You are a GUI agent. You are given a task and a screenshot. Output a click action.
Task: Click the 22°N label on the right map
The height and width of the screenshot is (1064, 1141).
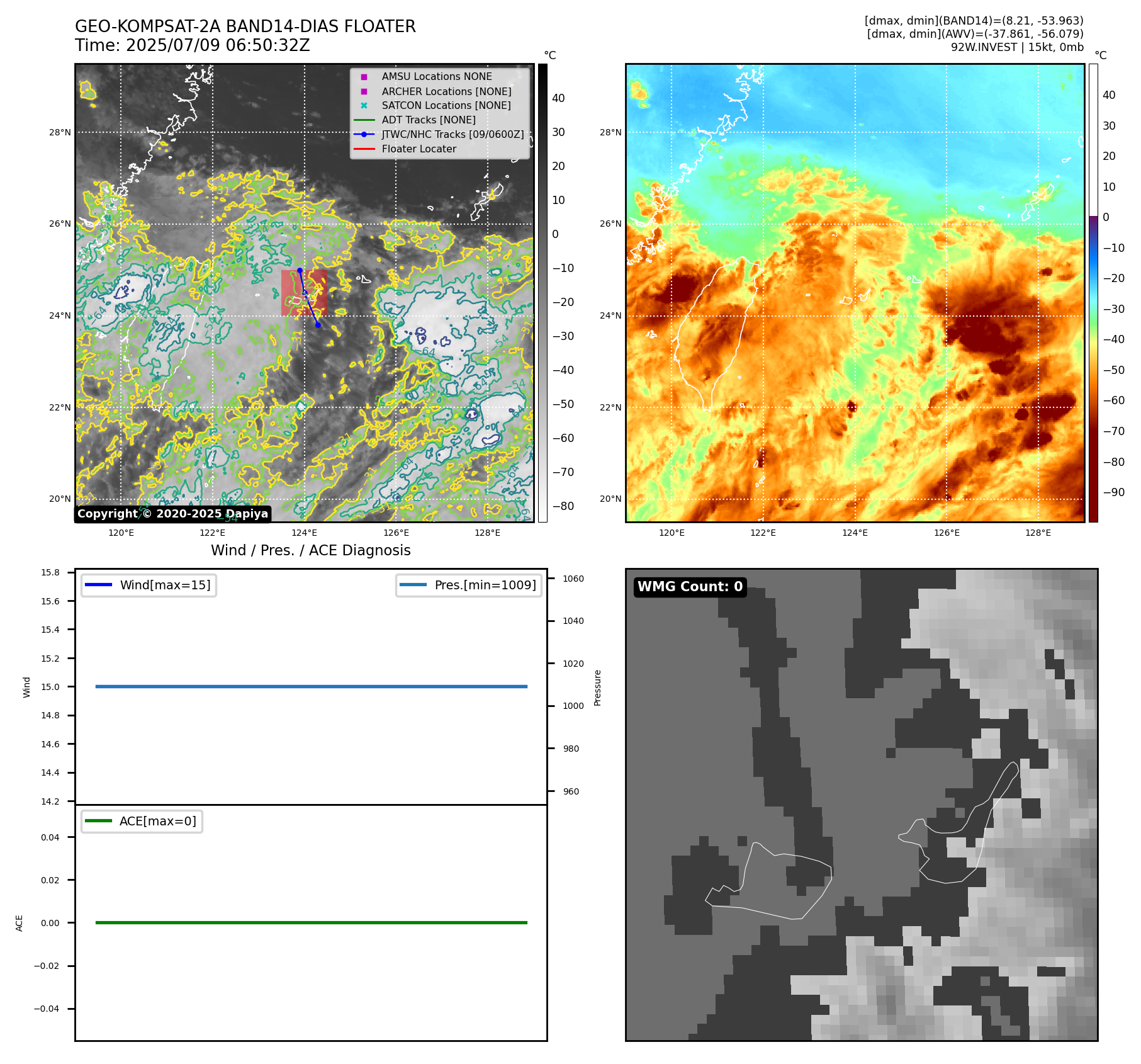[610, 407]
